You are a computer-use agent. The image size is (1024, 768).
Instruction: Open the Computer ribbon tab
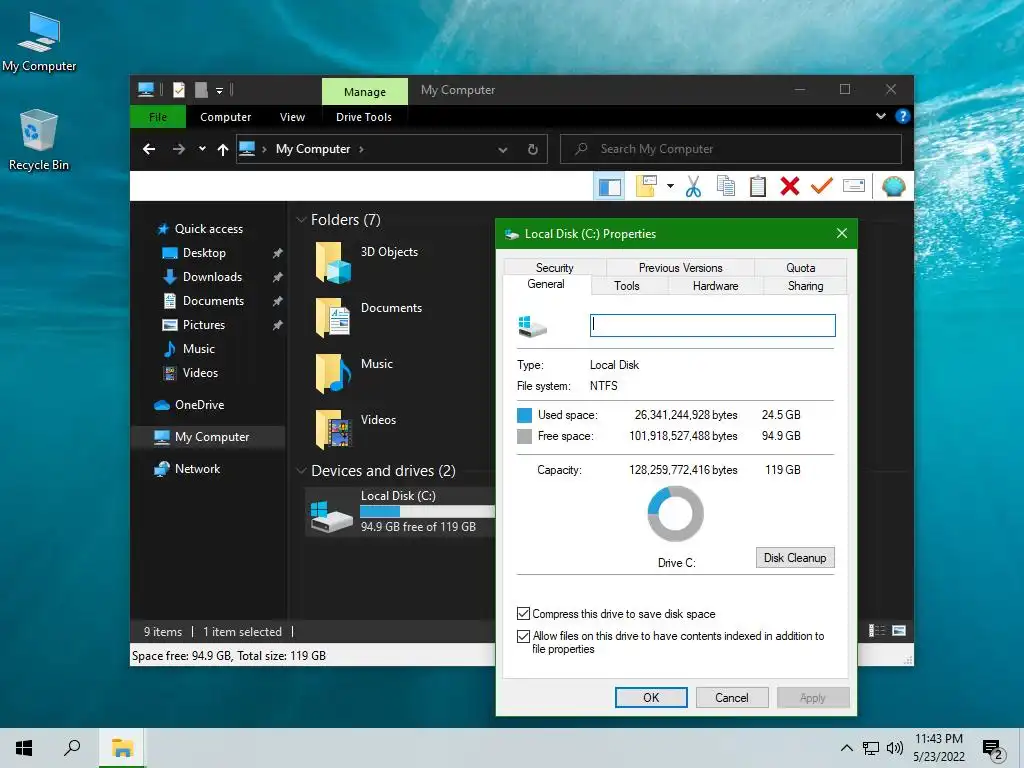click(225, 117)
